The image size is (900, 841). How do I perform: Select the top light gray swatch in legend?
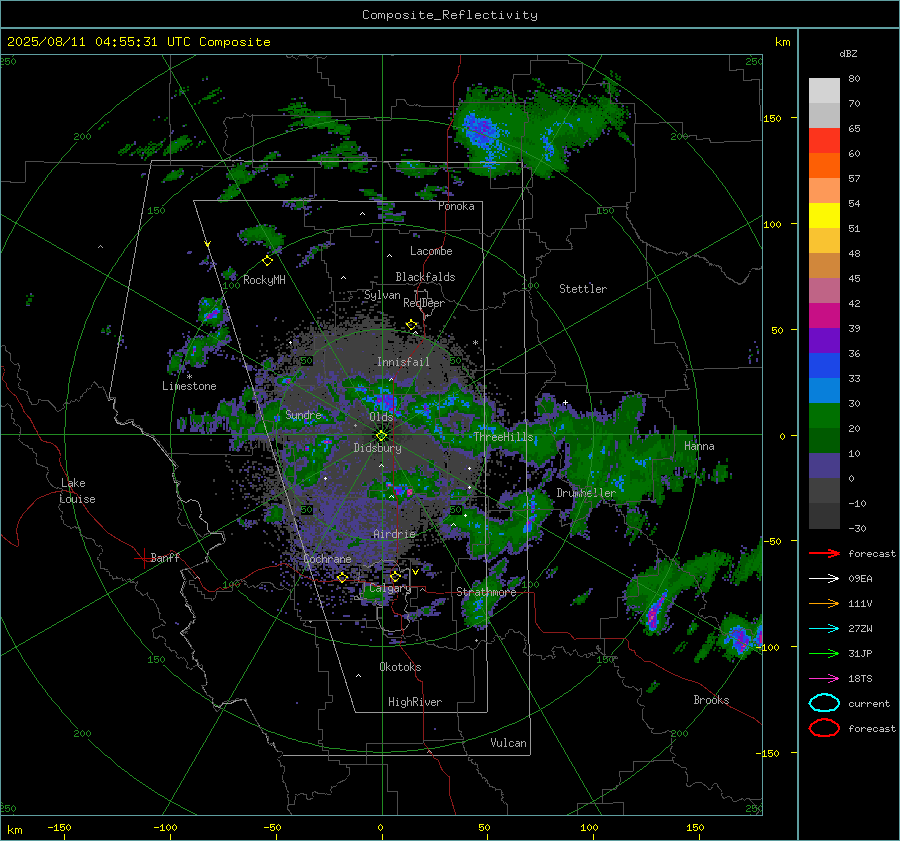[824, 91]
